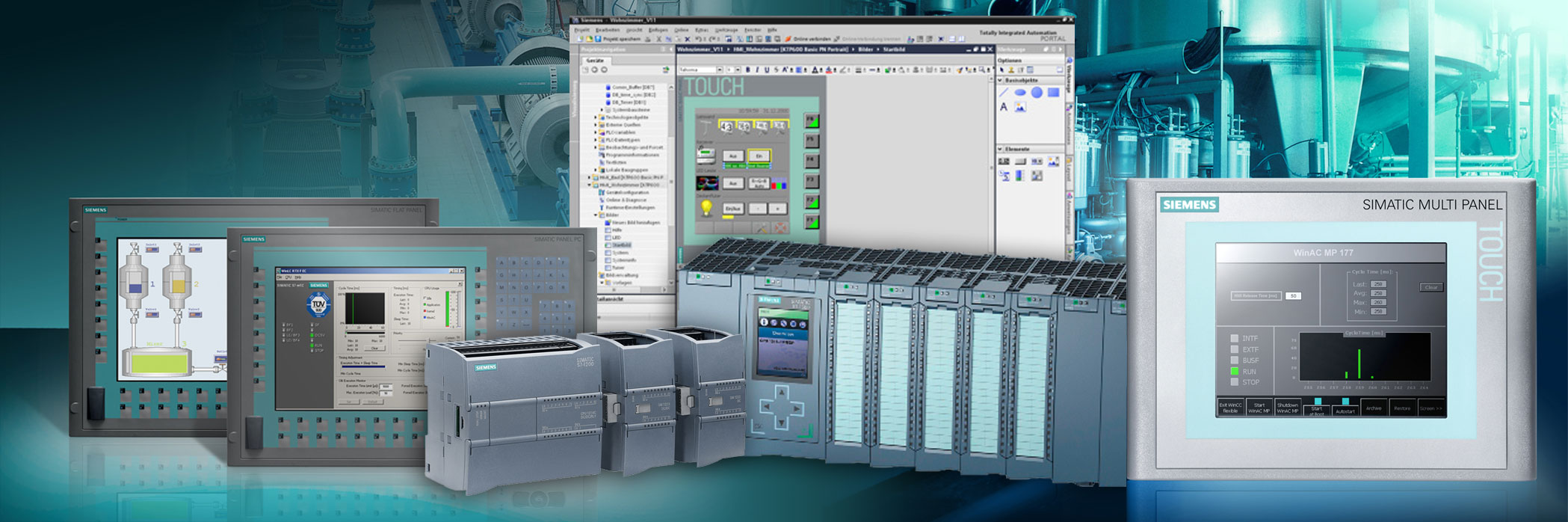The image size is (1568, 522).
Task: Click Shutdown WinAC MP on Multi Panel
Action: coord(1287,408)
